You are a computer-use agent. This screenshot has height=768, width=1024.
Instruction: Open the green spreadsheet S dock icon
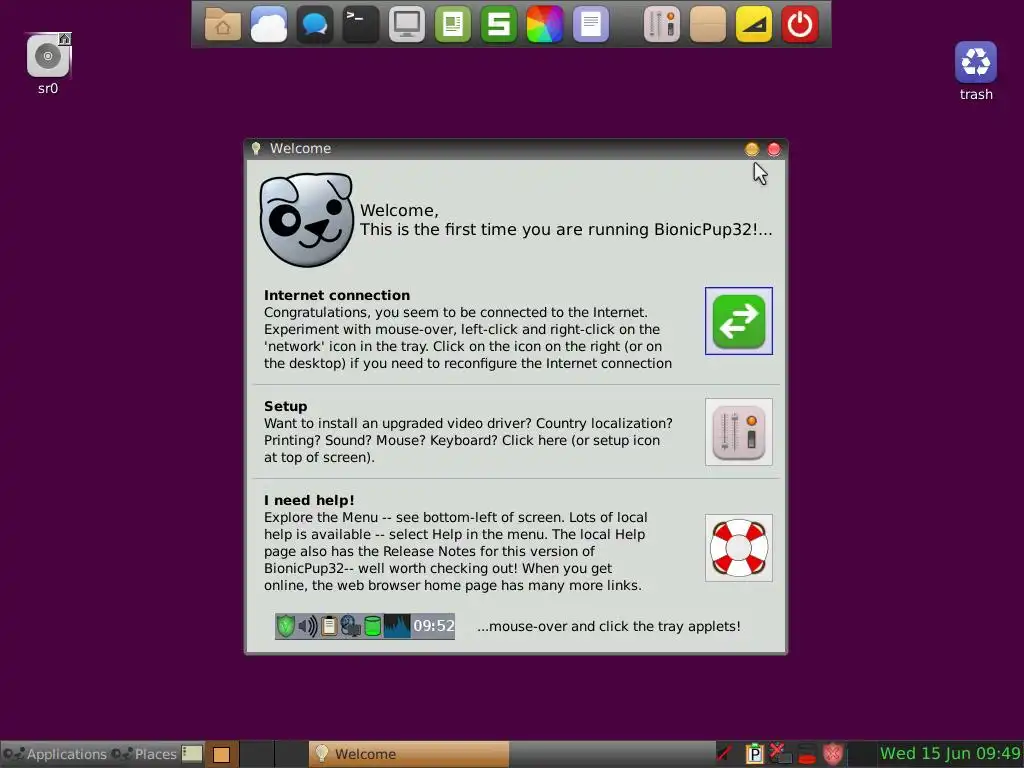[x=498, y=25]
